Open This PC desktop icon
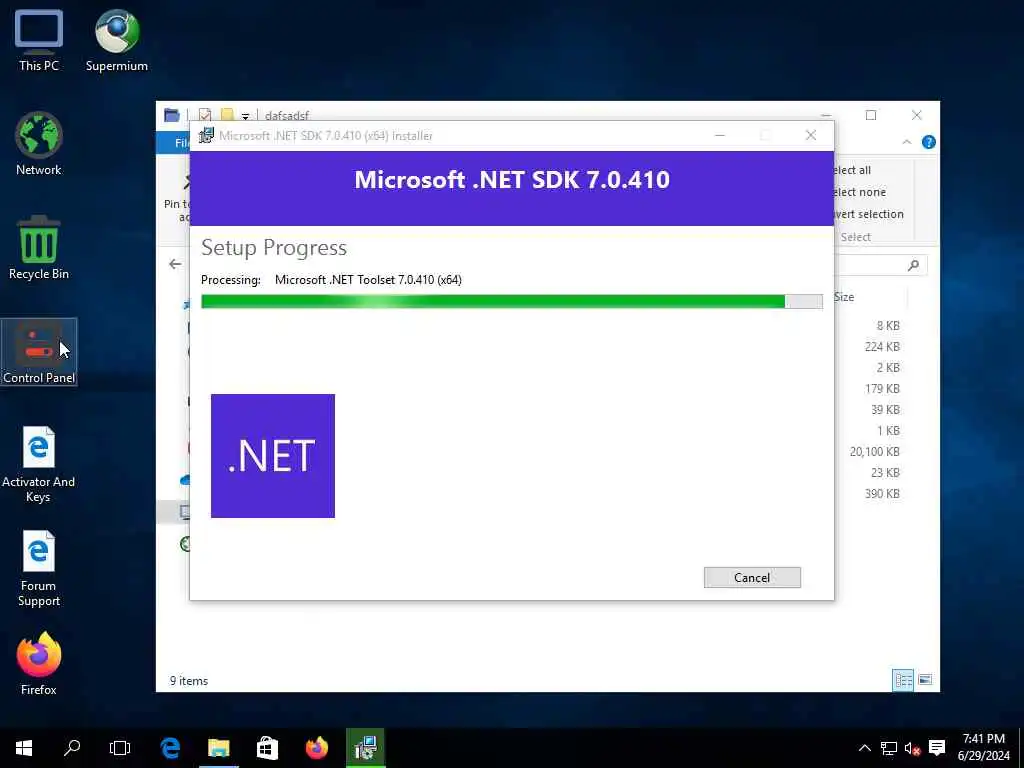 (39, 40)
